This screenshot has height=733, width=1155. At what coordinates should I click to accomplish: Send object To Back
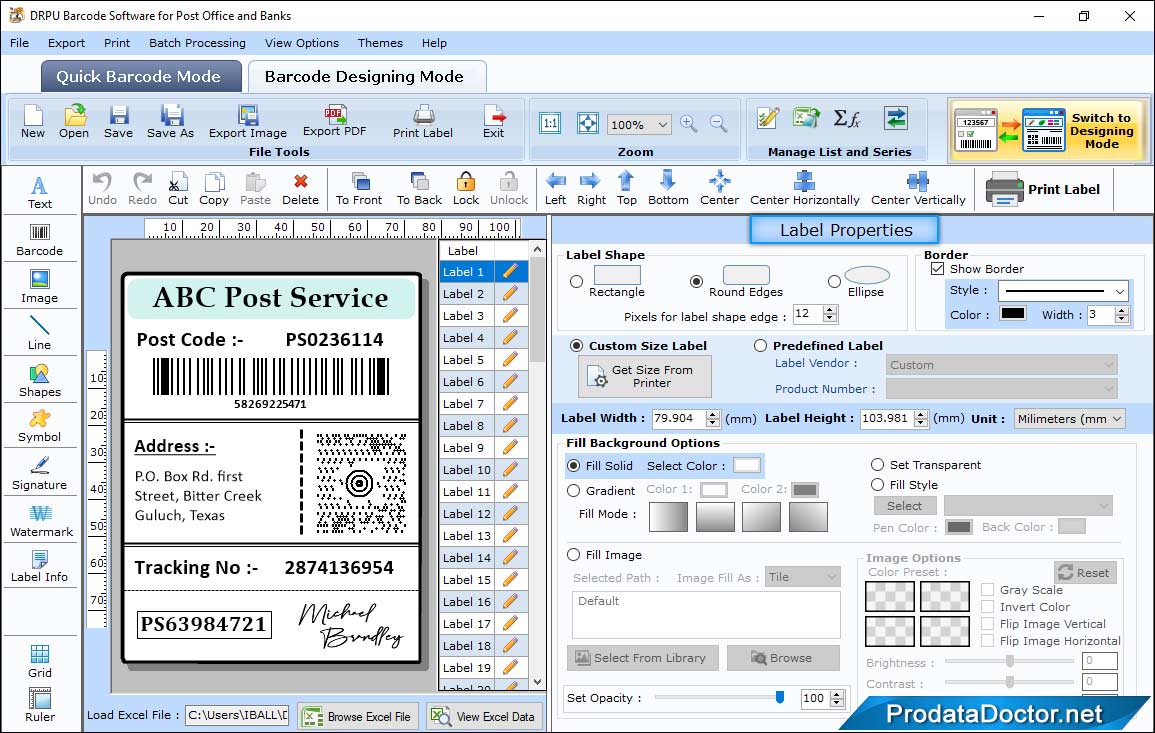tap(420, 189)
